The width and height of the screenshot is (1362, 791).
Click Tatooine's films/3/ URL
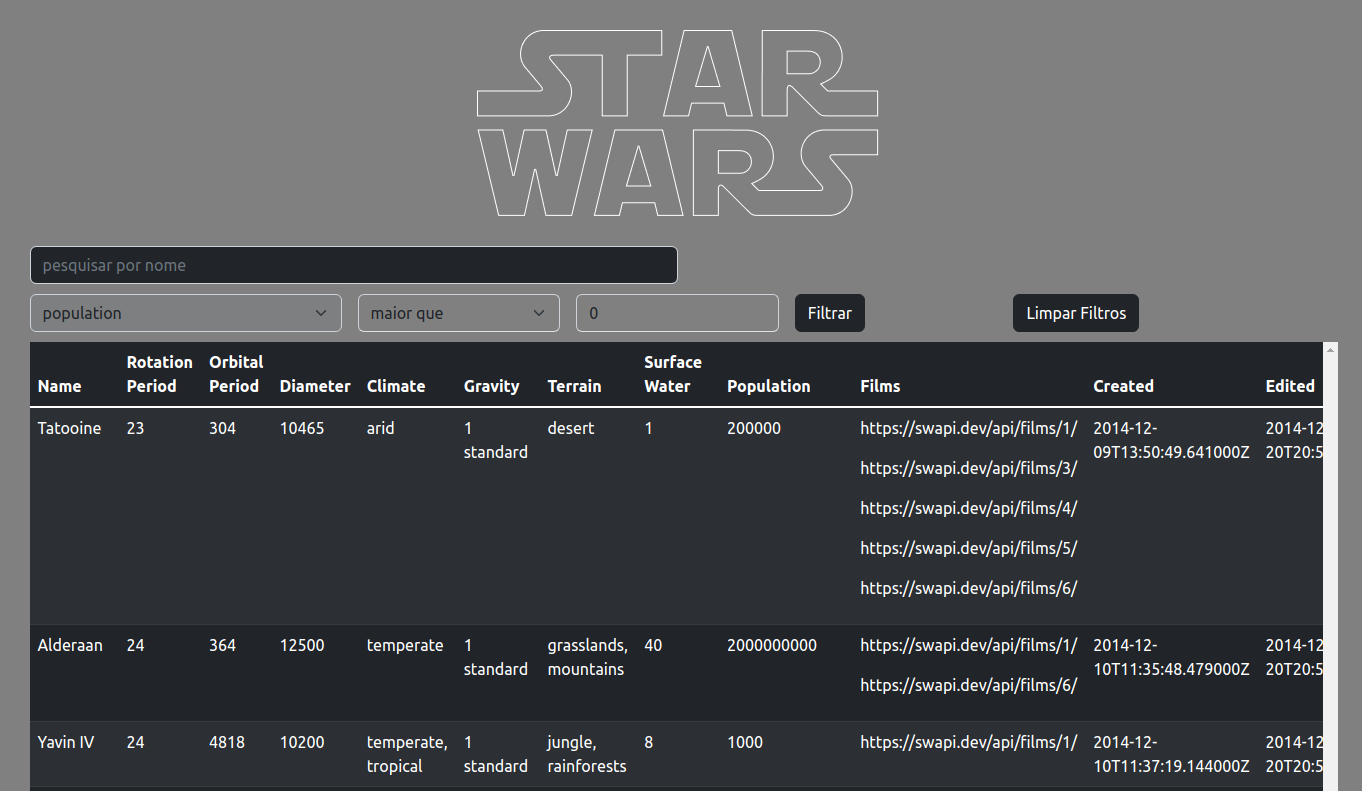(969, 468)
